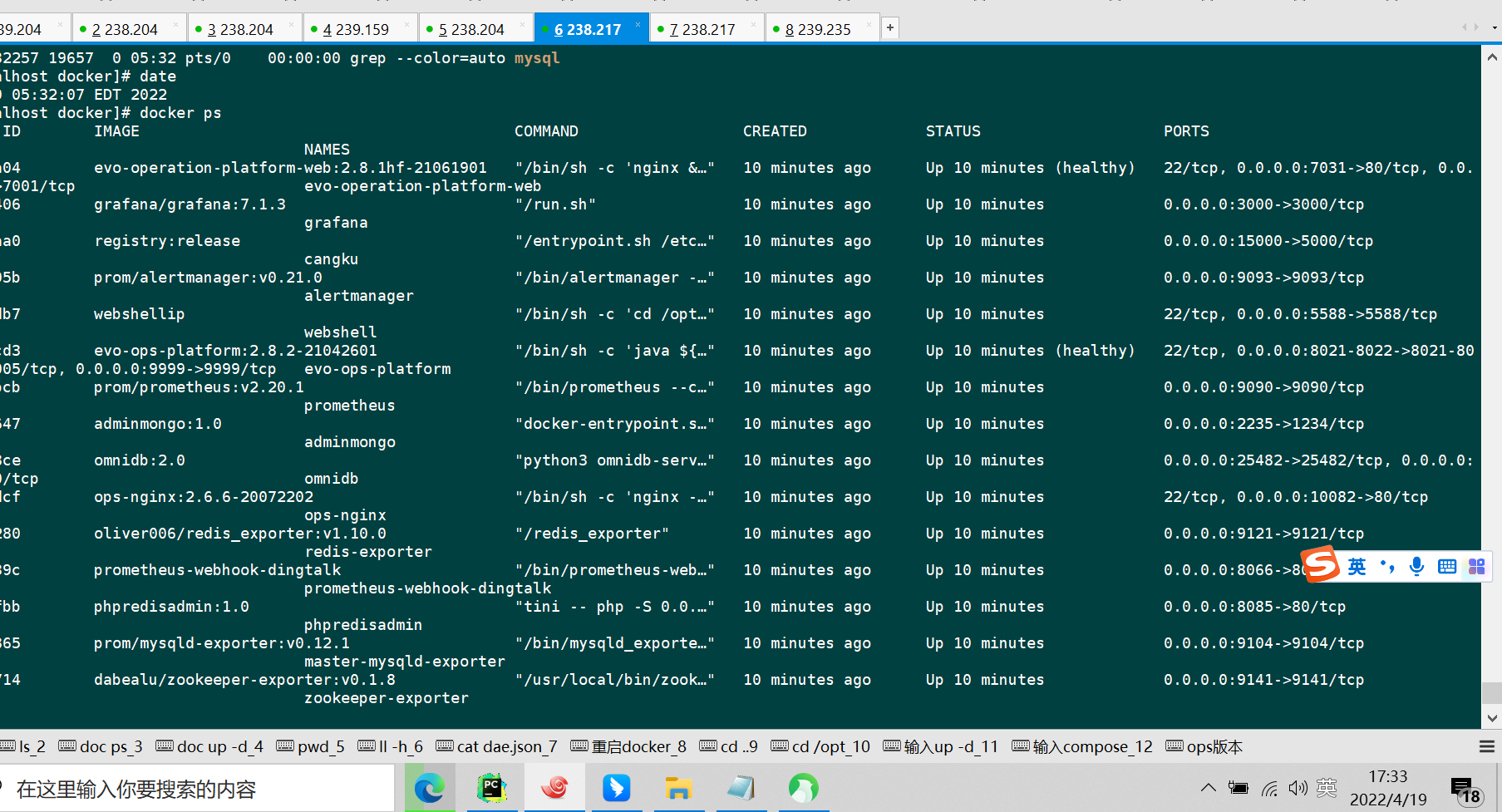Run the ll -h_6 quick command
1502x812 pixels.
tap(390, 746)
